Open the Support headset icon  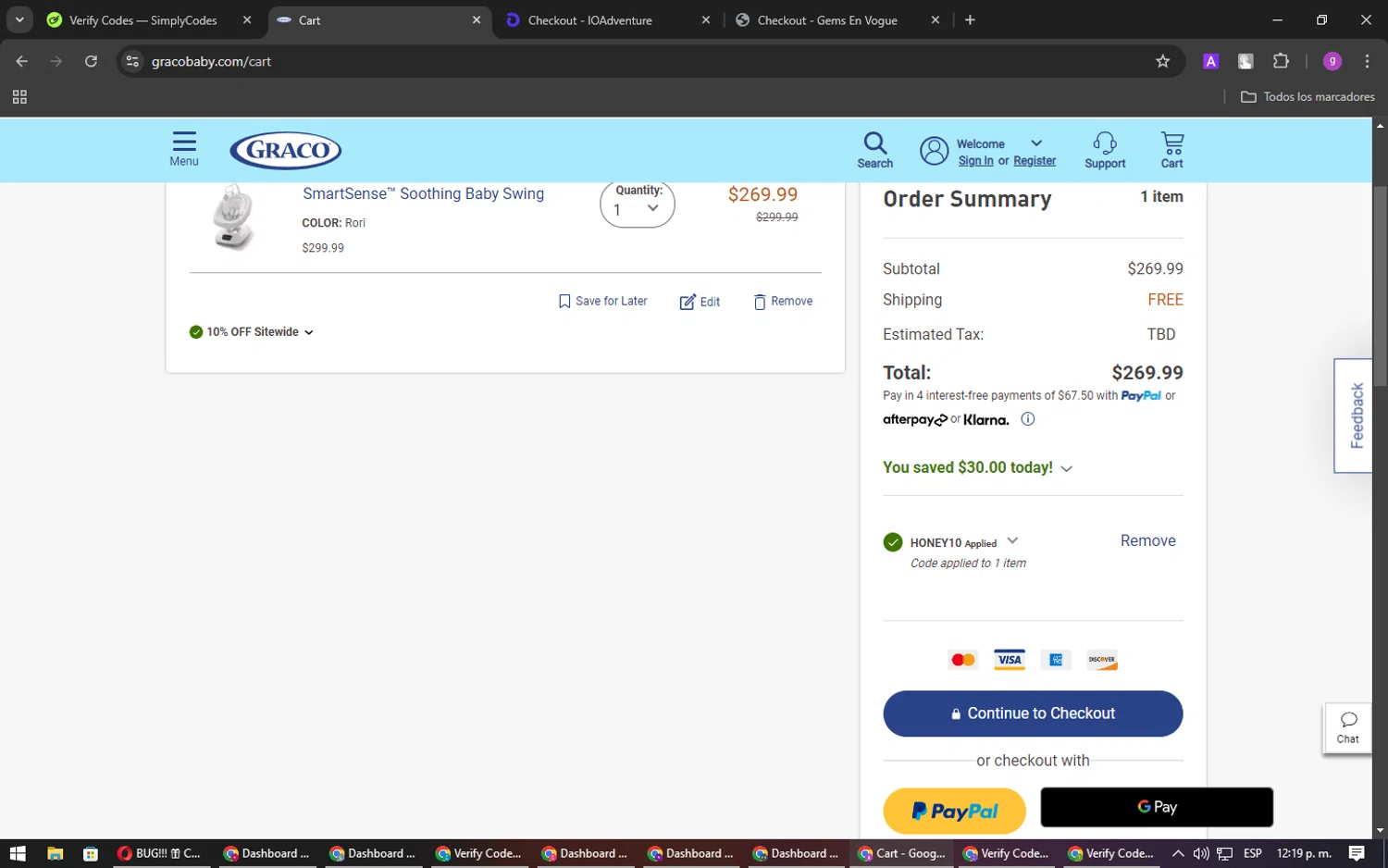(x=1105, y=150)
